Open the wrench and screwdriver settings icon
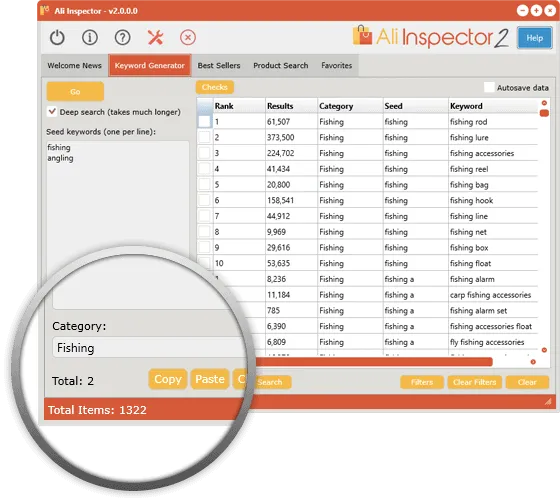560x500 pixels. click(155, 38)
